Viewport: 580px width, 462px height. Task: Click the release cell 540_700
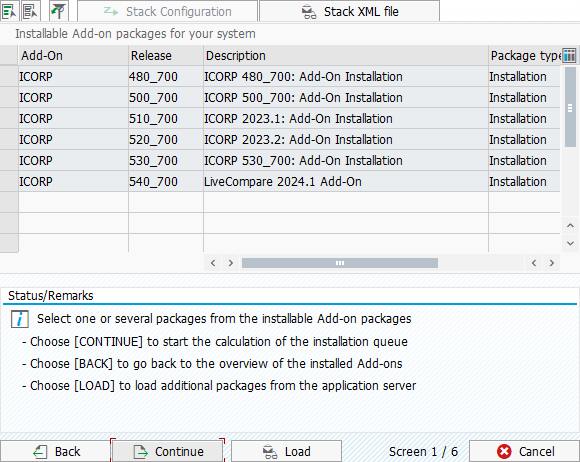click(166, 182)
